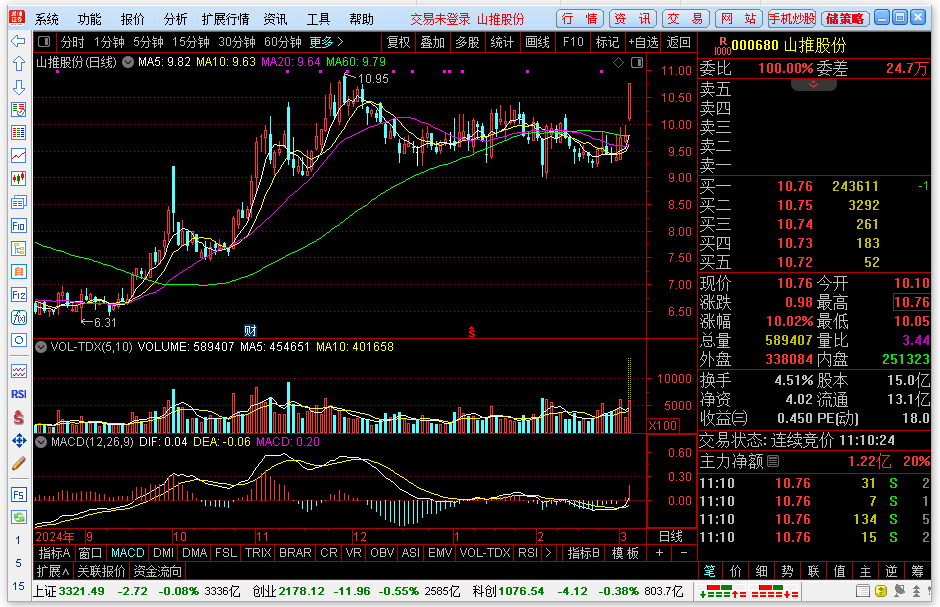
Task: Select the KDJ-adjacent BRAR indicator tab
Action: (295, 553)
